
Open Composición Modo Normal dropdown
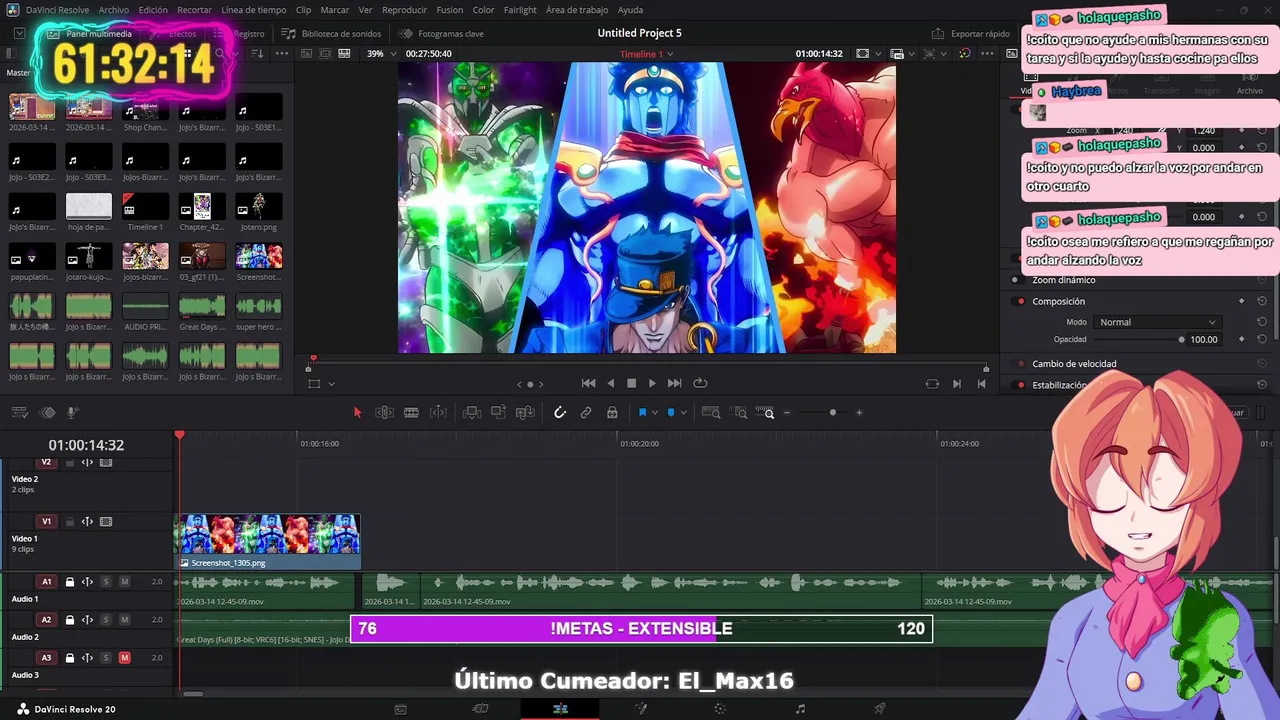(1157, 322)
